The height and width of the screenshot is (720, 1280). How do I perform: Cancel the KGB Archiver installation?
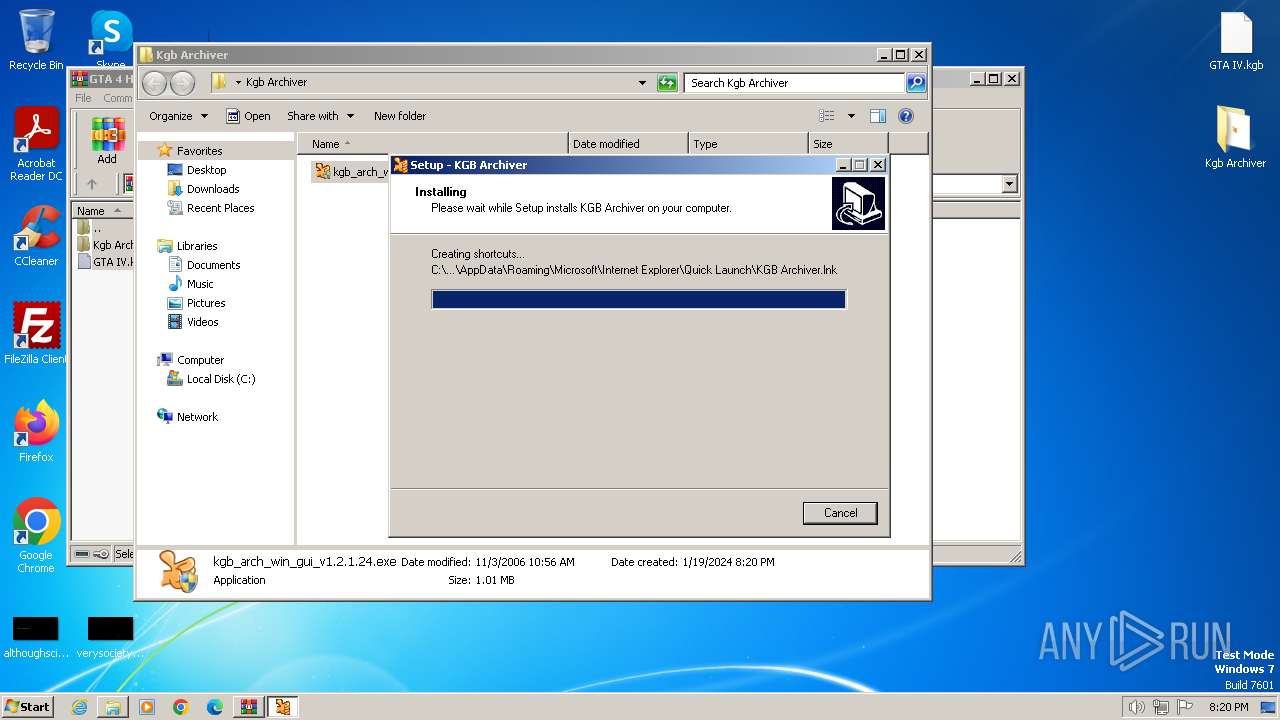pyautogui.click(x=840, y=513)
